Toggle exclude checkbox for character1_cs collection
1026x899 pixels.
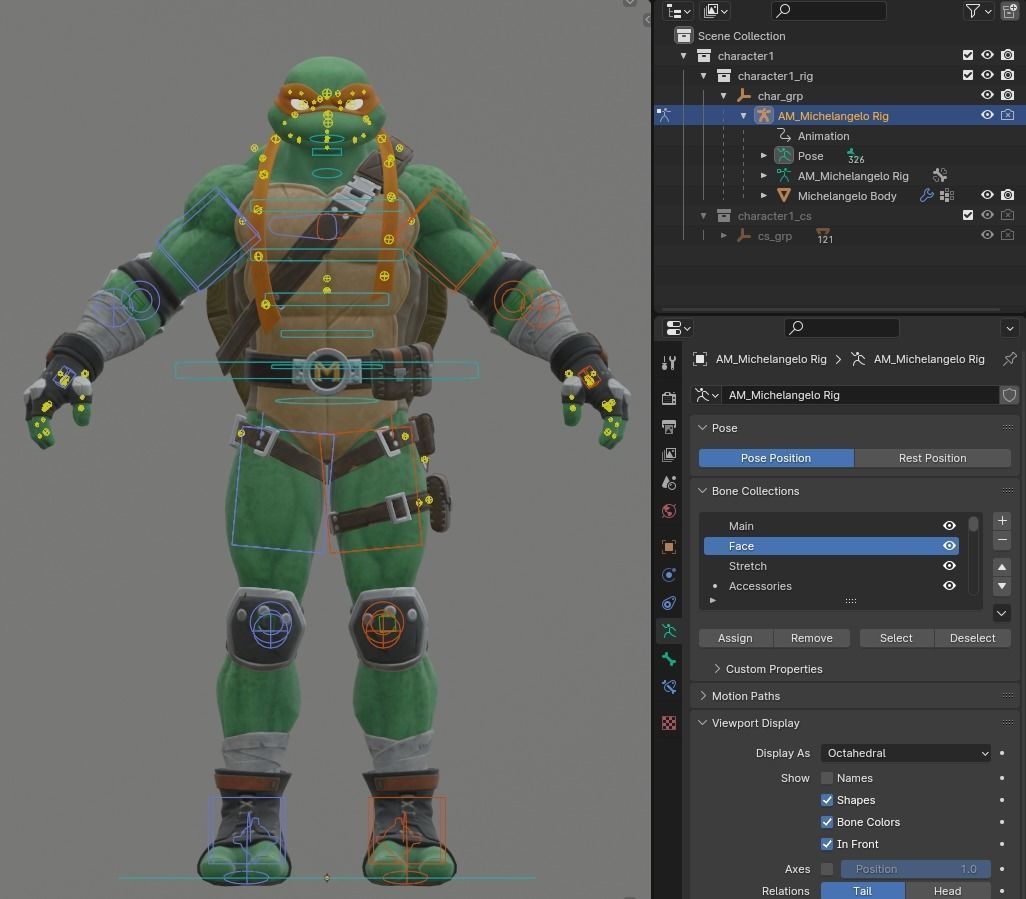pyautogui.click(x=968, y=215)
